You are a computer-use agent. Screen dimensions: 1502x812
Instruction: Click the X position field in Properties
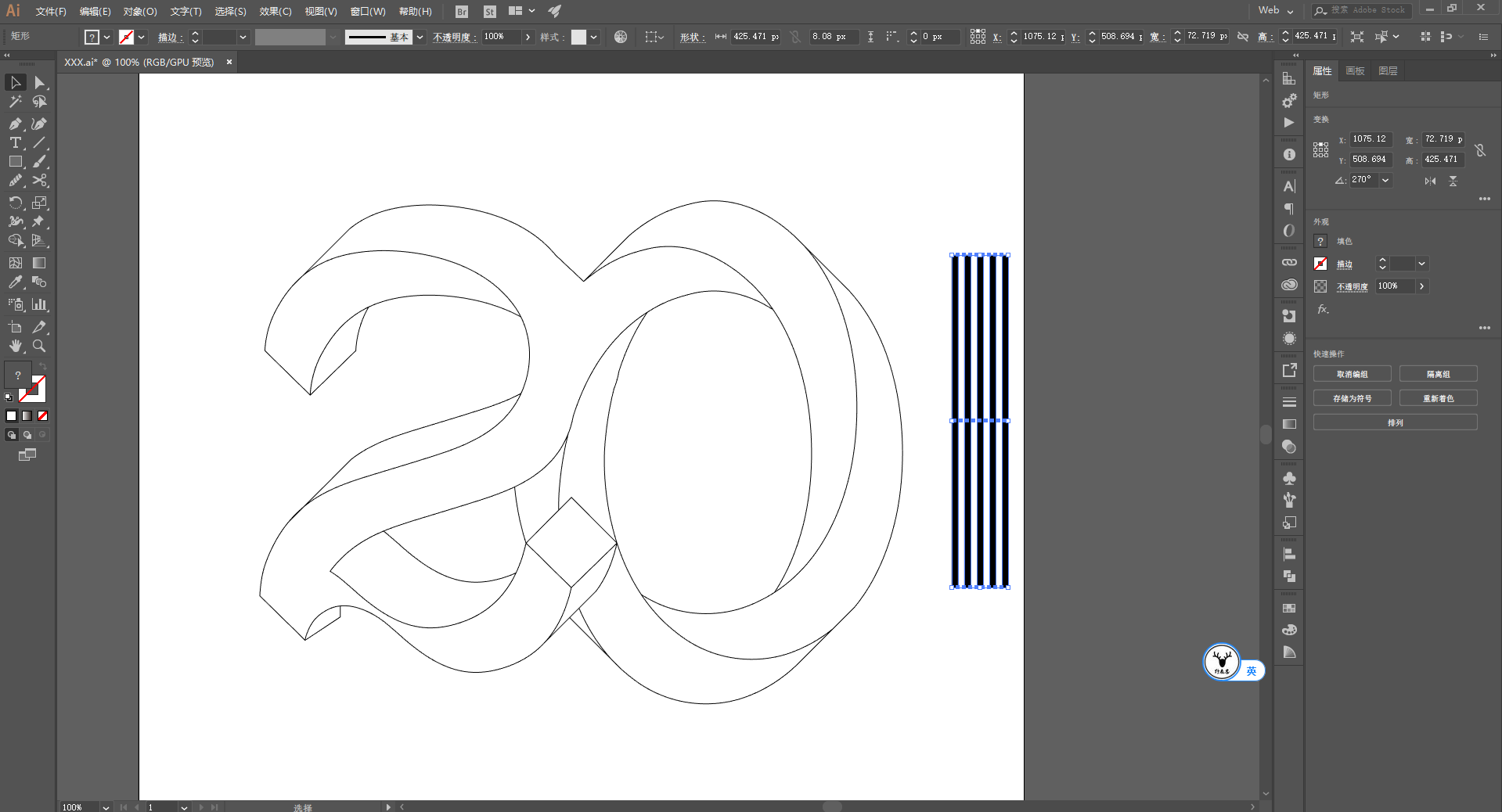tap(1371, 139)
